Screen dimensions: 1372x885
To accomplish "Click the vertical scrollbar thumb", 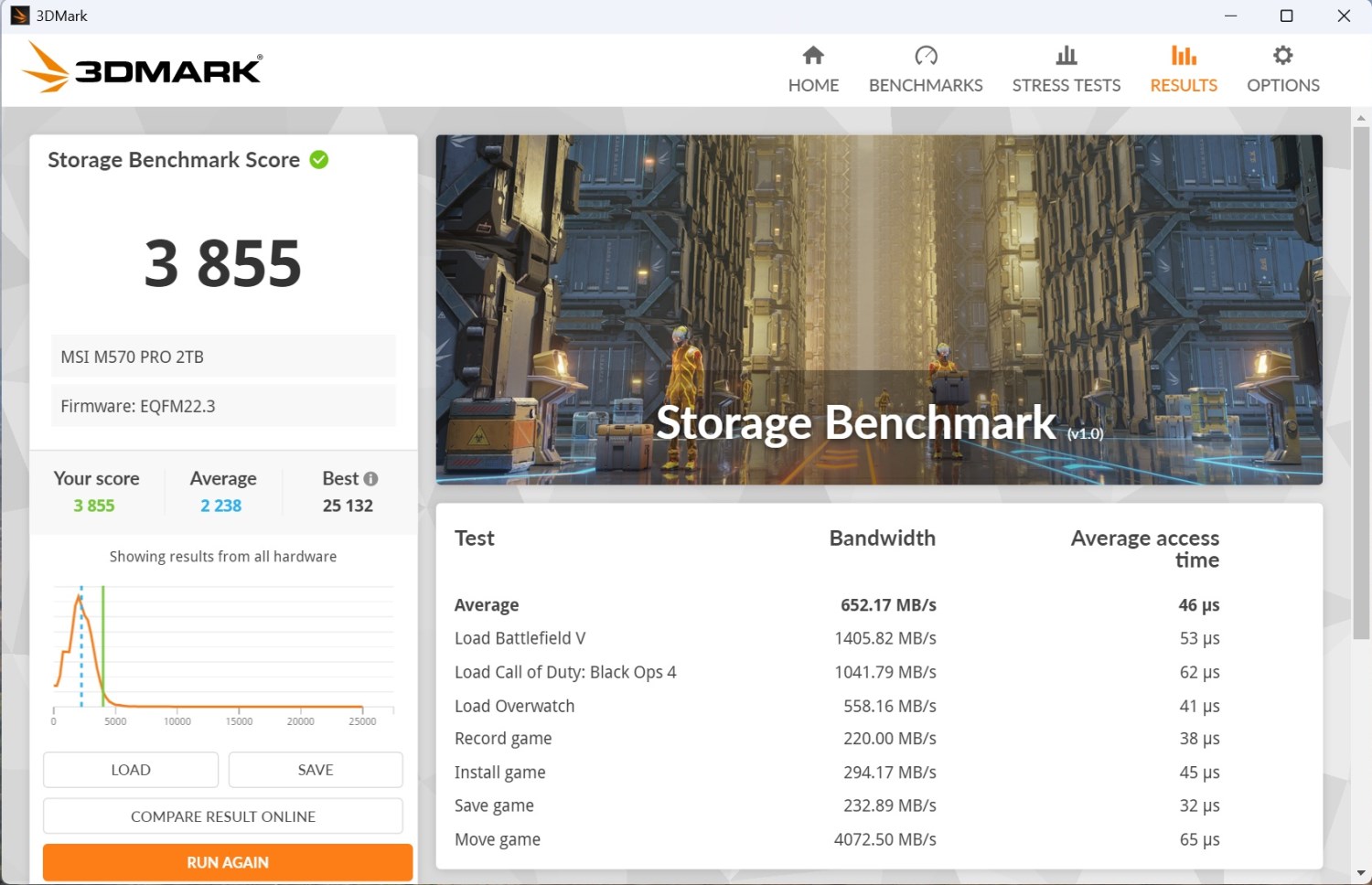I will point(1361,382).
